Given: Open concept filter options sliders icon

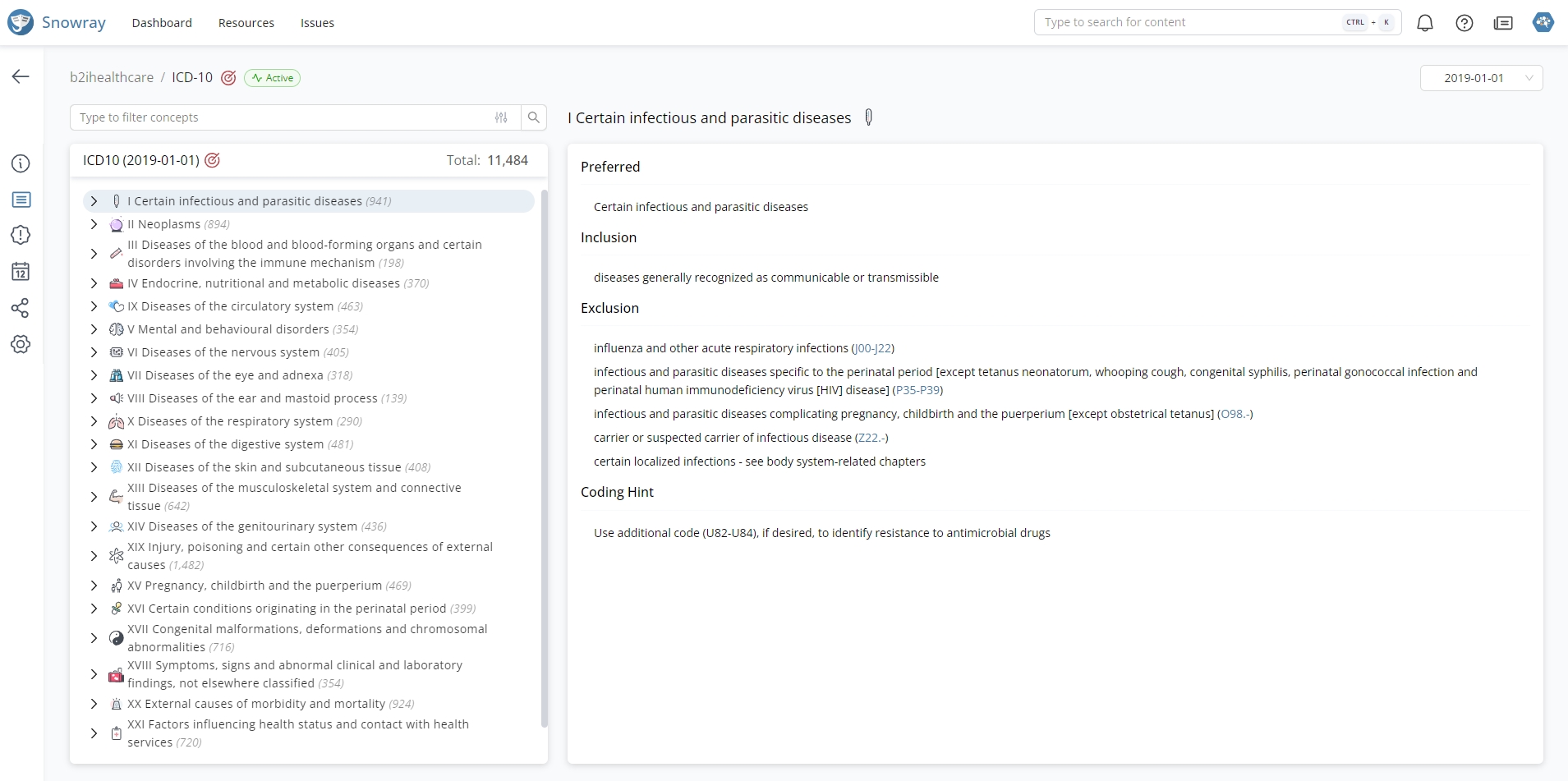Looking at the screenshot, I should (x=501, y=117).
